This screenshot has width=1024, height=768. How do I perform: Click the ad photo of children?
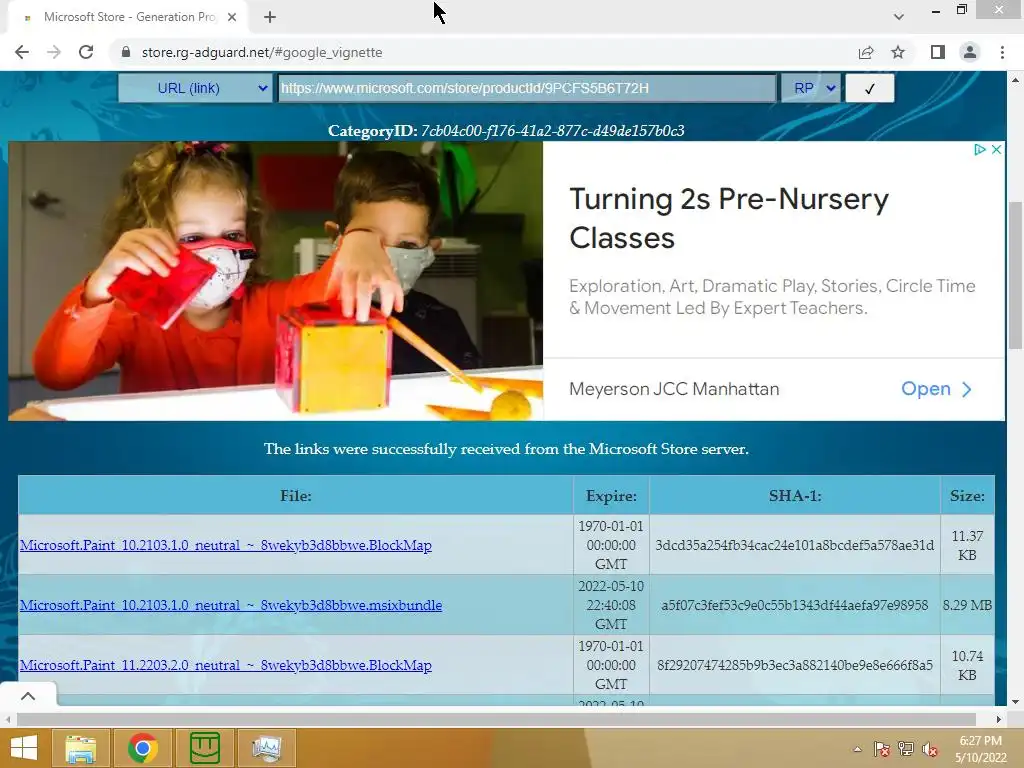pos(275,281)
